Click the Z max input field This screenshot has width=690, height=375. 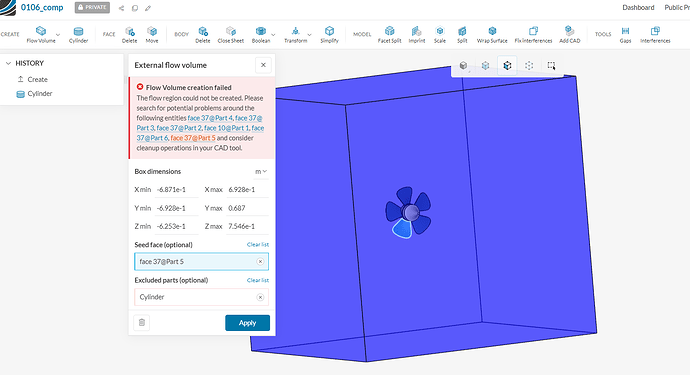point(247,226)
